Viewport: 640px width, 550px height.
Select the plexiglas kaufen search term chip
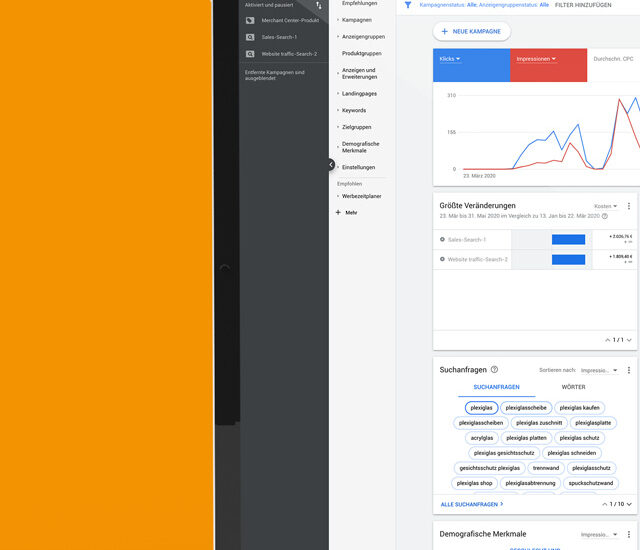(580, 408)
